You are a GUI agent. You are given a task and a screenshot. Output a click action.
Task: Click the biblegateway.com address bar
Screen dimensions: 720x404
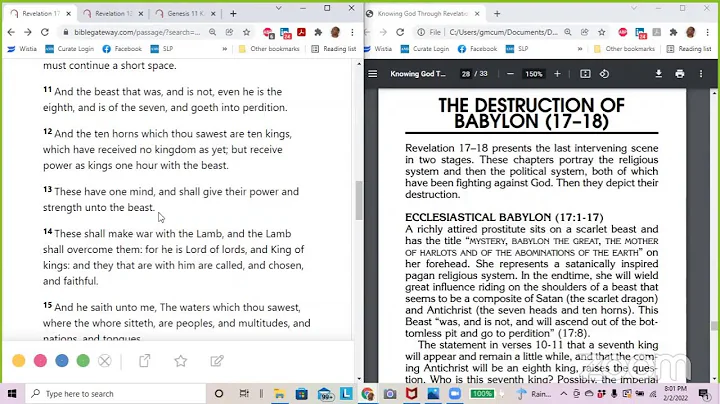[x=137, y=32]
